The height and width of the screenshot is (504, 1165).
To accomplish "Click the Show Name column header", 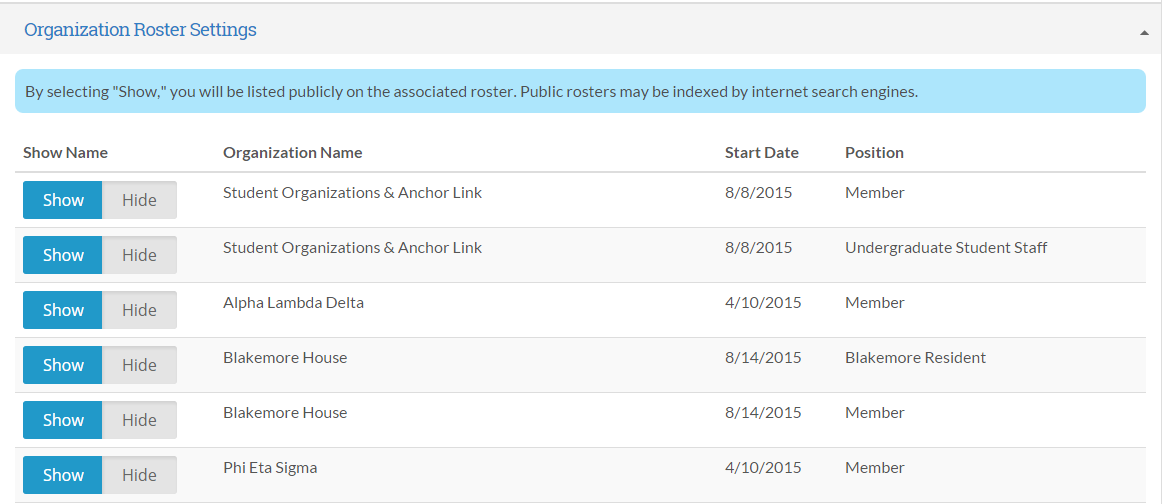I will 65,153.
